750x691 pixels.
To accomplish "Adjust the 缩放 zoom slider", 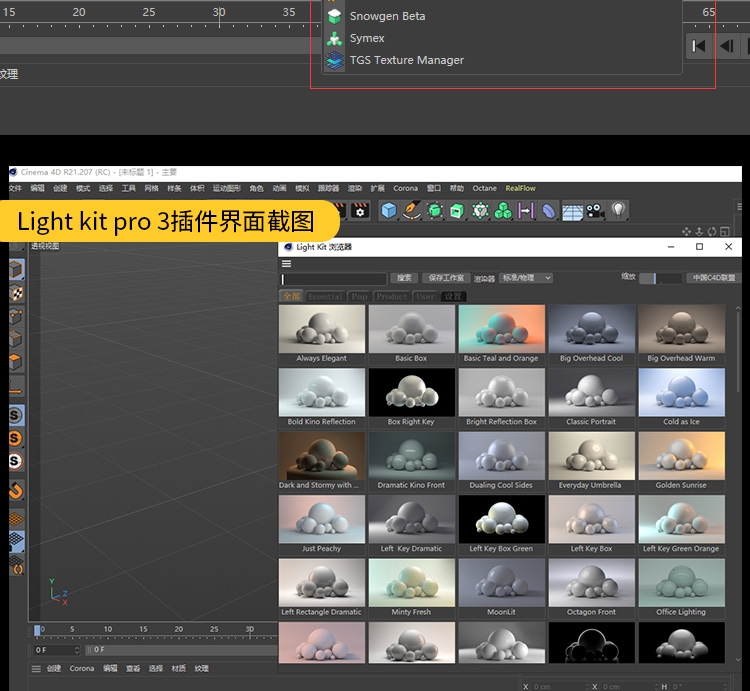I will point(661,278).
